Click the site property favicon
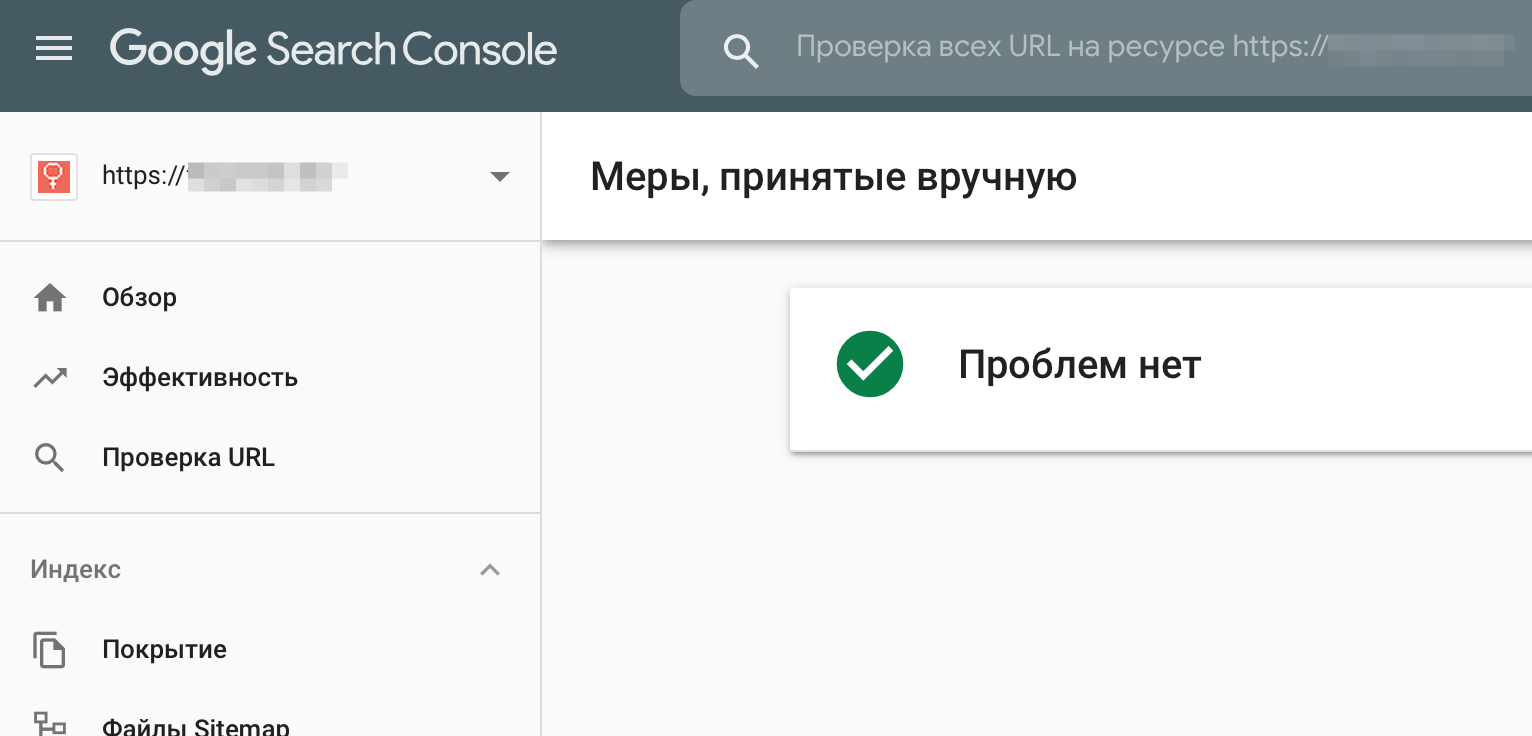 point(54,177)
